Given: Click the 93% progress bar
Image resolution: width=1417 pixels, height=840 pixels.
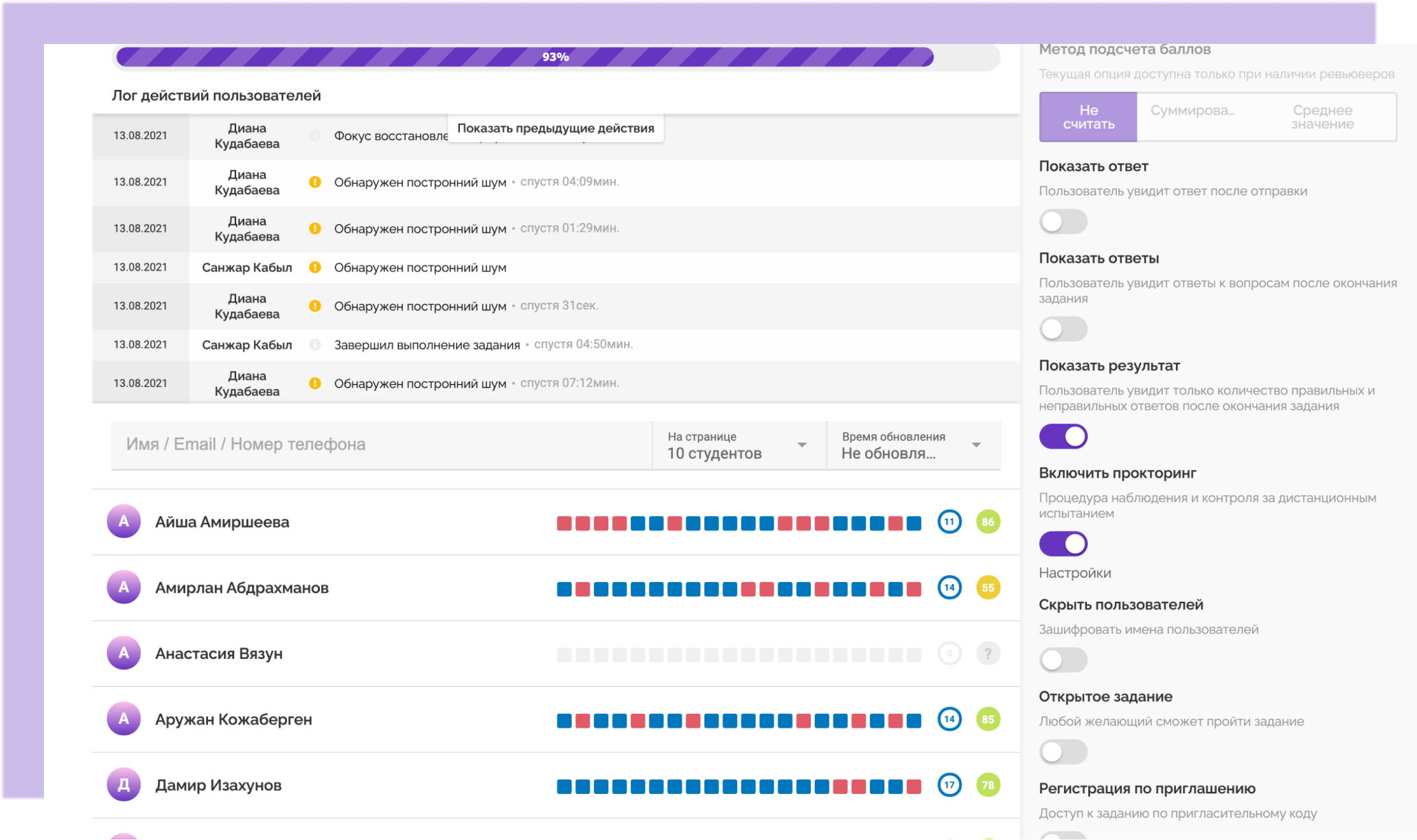Looking at the screenshot, I should click(x=556, y=57).
